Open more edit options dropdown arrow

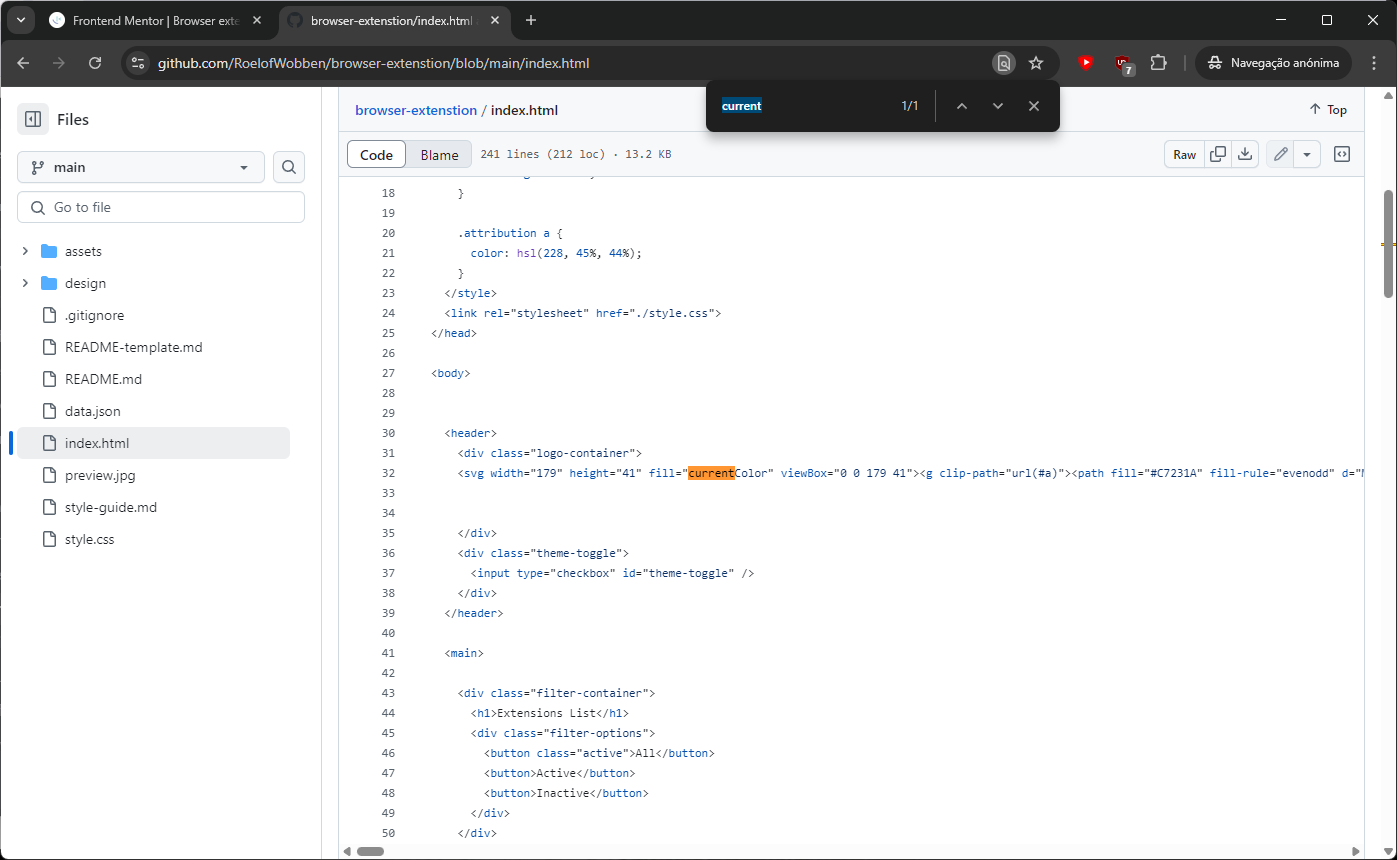coord(1307,154)
